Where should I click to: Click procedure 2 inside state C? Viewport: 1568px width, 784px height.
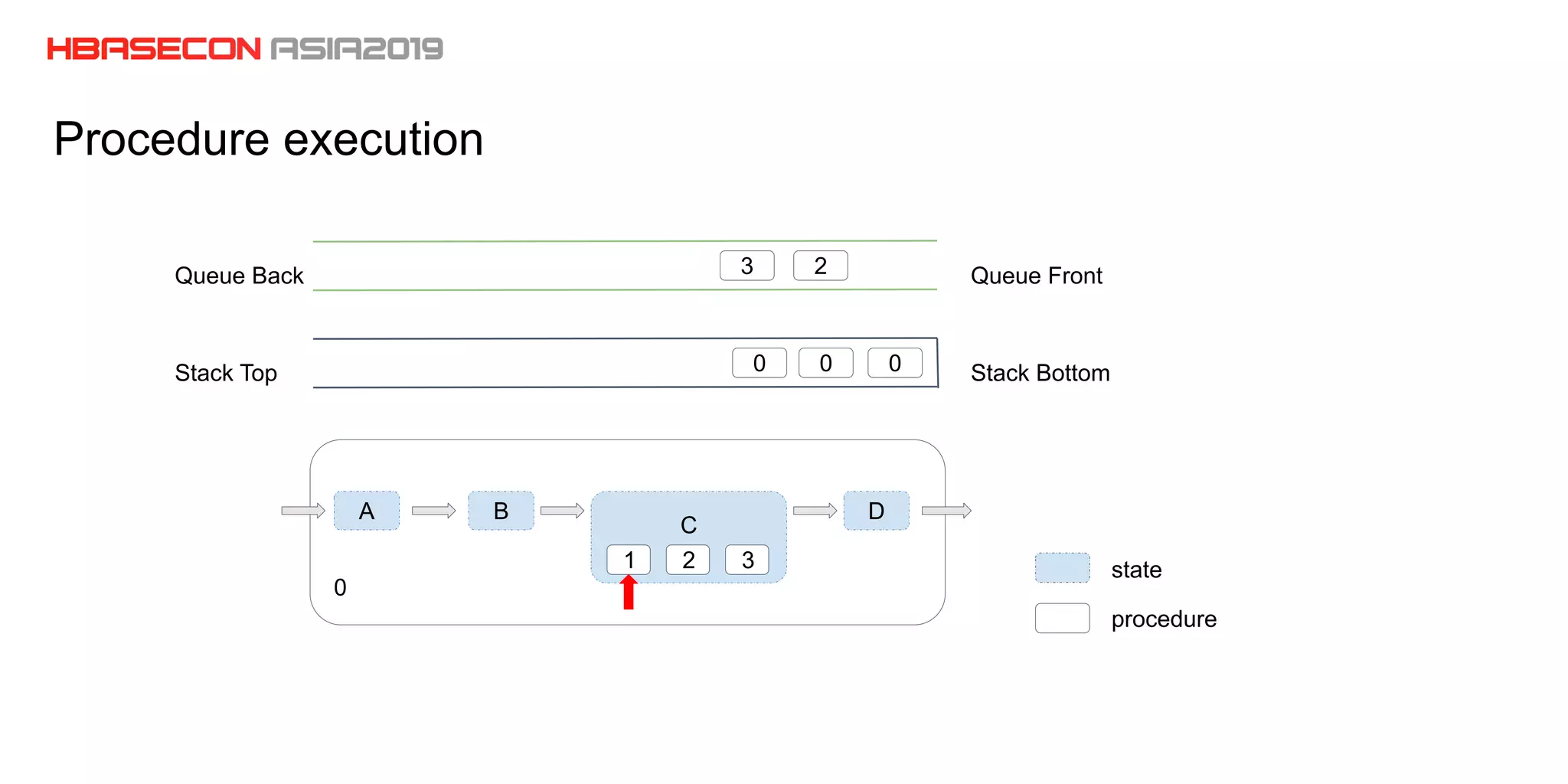click(688, 560)
